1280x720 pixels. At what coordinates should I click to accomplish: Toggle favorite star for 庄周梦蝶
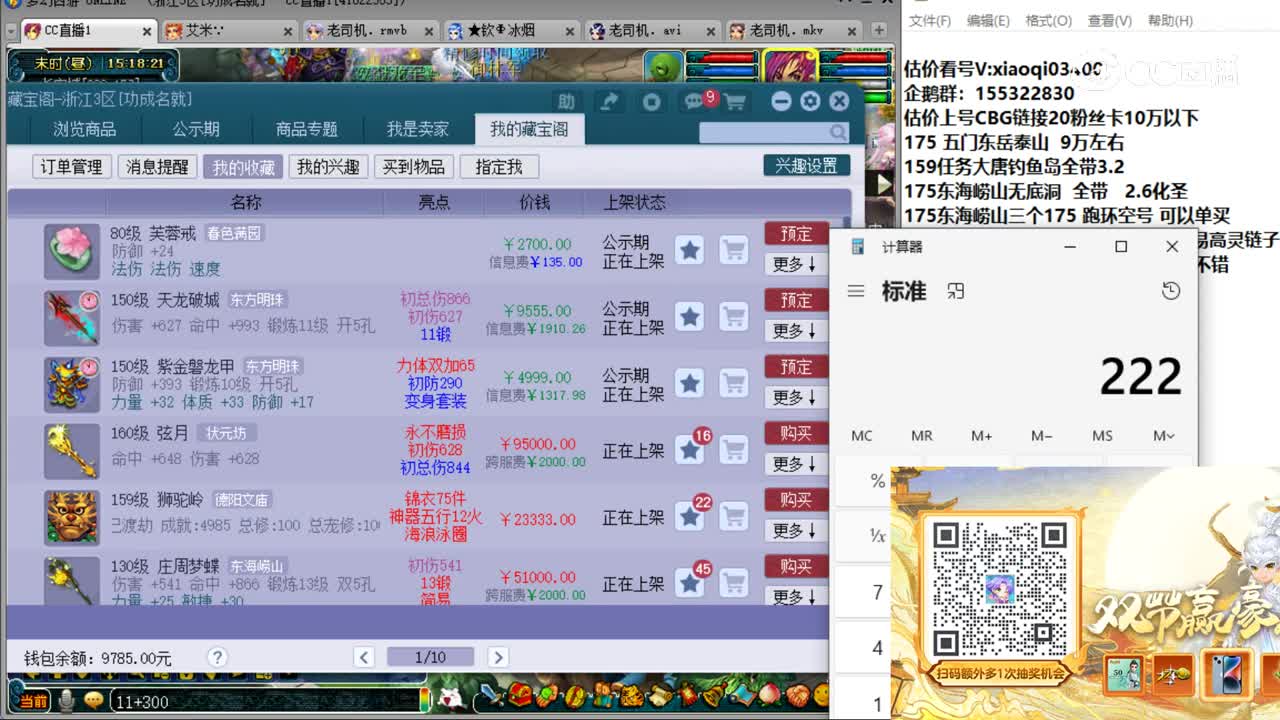point(689,583)
